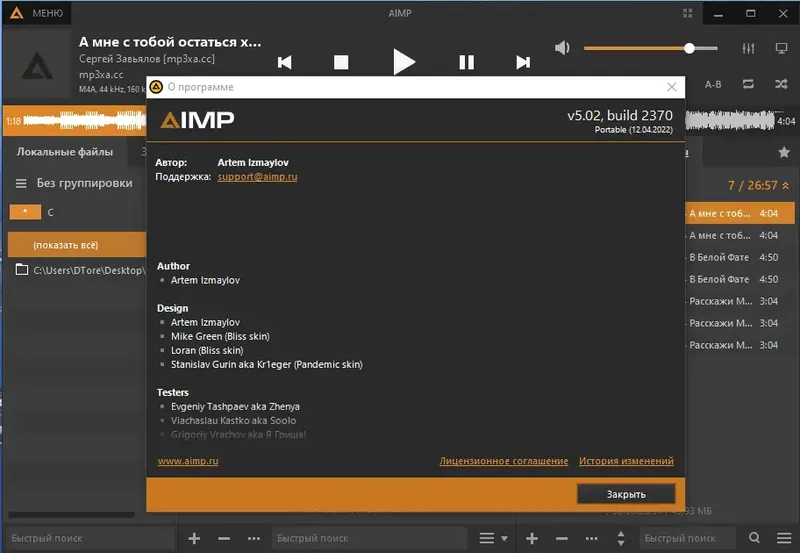Click the elapsed time 1:18 label
800x553 pixels.
[x=13, y=121]
